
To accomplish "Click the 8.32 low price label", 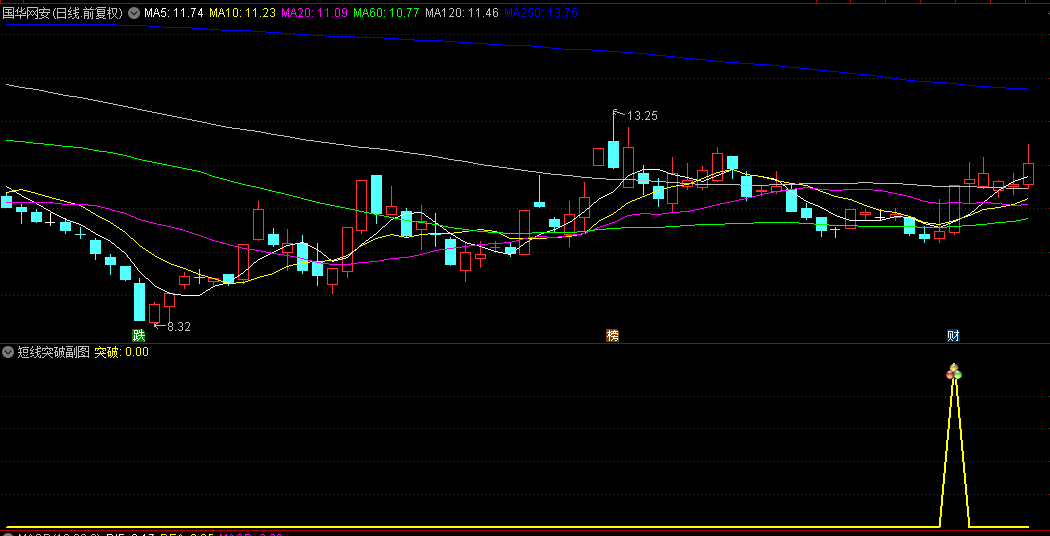I will pos(178,327).
